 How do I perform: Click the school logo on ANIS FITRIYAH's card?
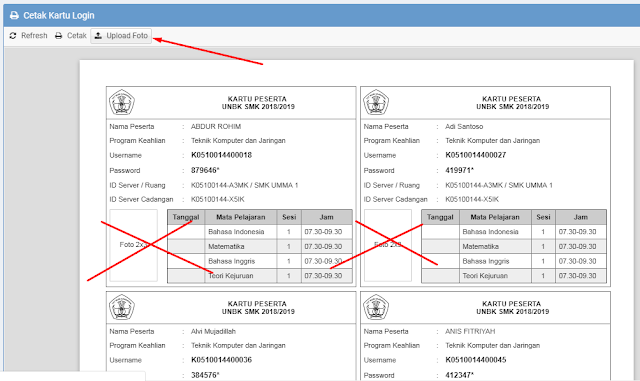coord(376,307)
